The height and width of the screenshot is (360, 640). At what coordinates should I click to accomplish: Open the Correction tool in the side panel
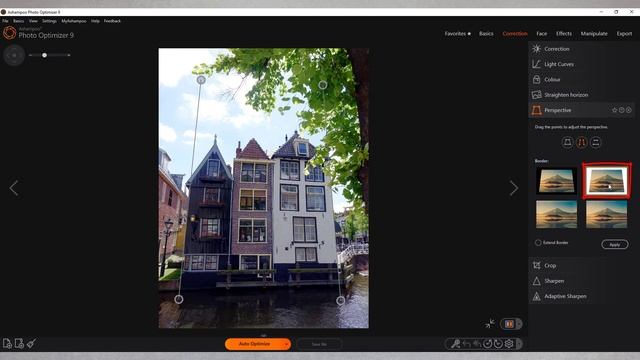coord(582,49)
